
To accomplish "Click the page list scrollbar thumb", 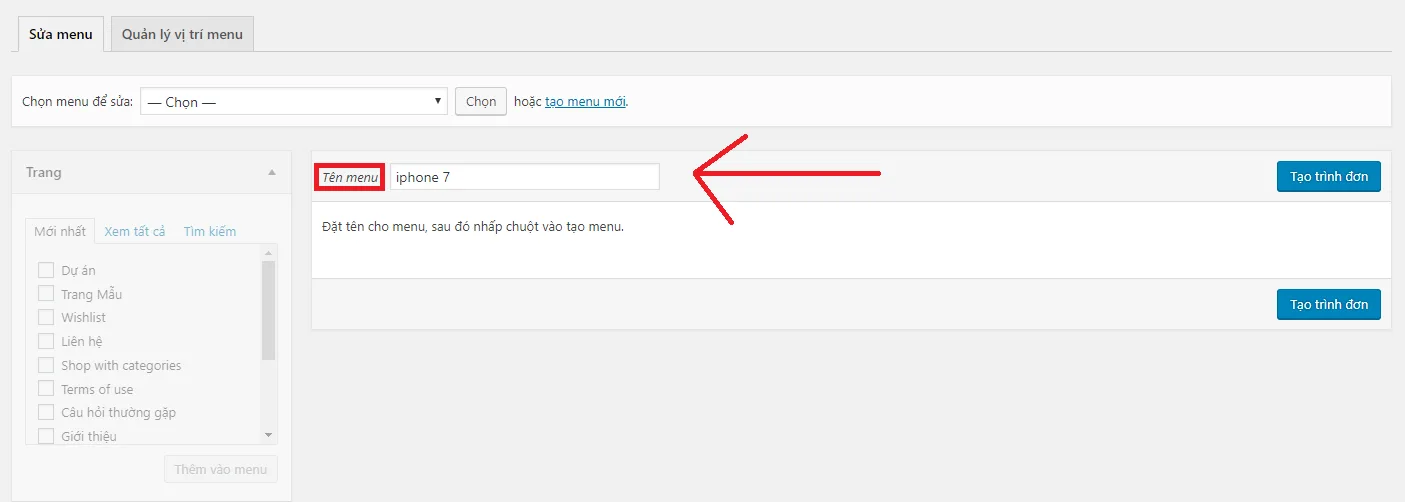I will point(268,310).
